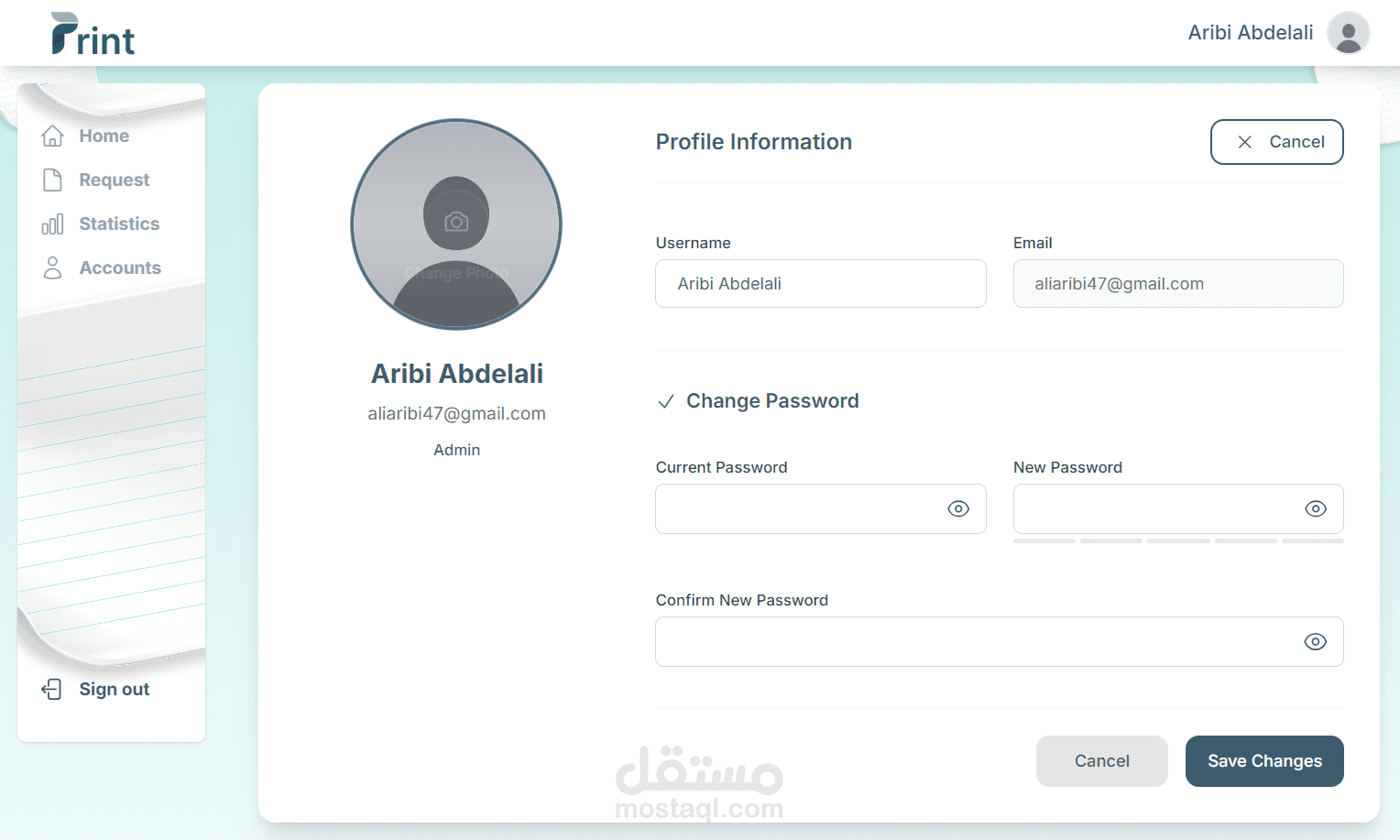The height and width of the screenshot is (840, 1400).
Task: Click the outlined Cancel button with X
Action: pos(1277,142)
